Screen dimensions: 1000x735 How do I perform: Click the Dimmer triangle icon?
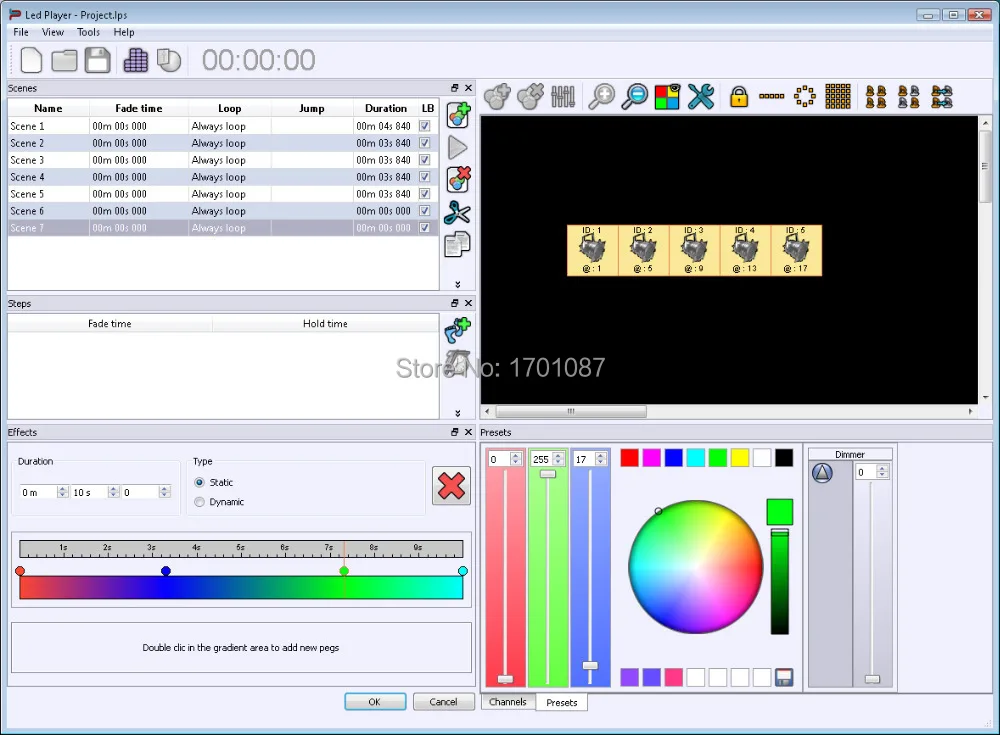822,473
